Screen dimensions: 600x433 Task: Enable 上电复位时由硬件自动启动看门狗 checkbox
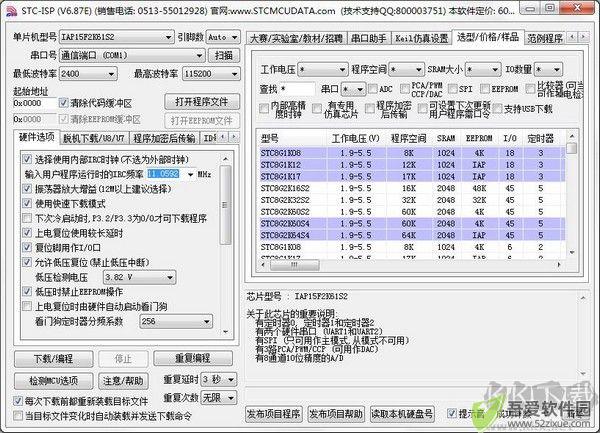coord(27,306)
